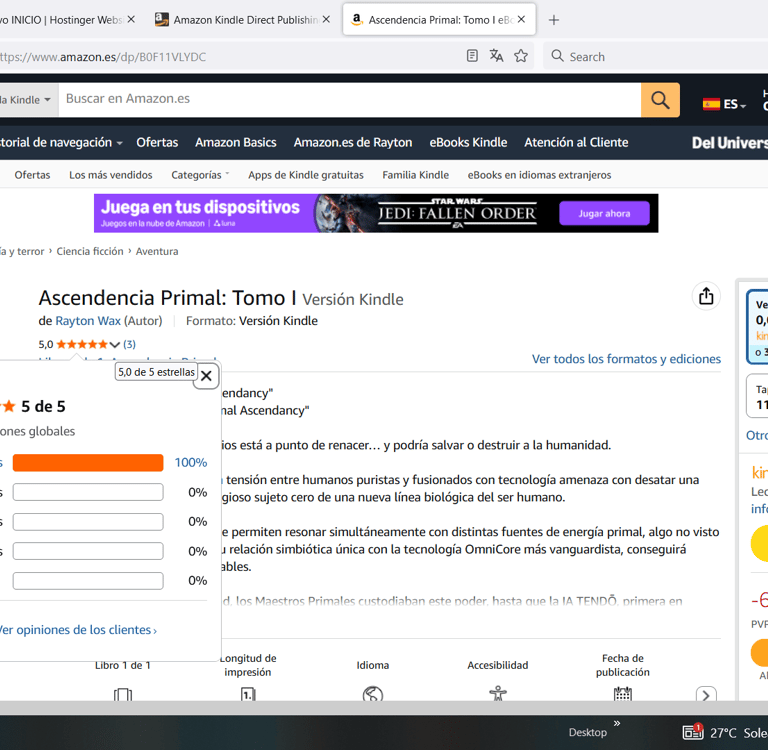Open Ofertas in the dark nav bar
Image resolution: width=768 pixels, height=750 pixels.
157,143
